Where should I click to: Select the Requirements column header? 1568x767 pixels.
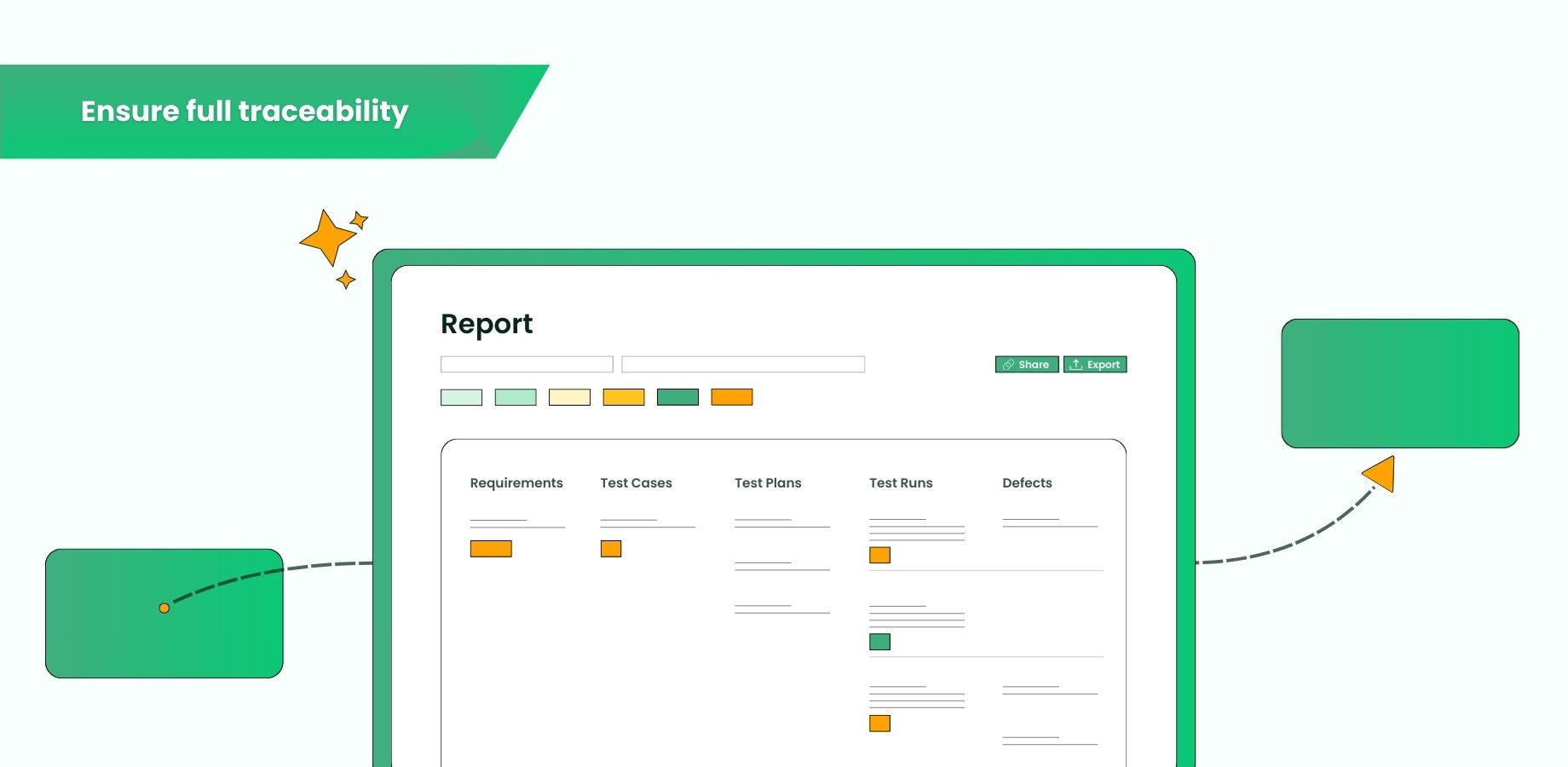point(516,483)
